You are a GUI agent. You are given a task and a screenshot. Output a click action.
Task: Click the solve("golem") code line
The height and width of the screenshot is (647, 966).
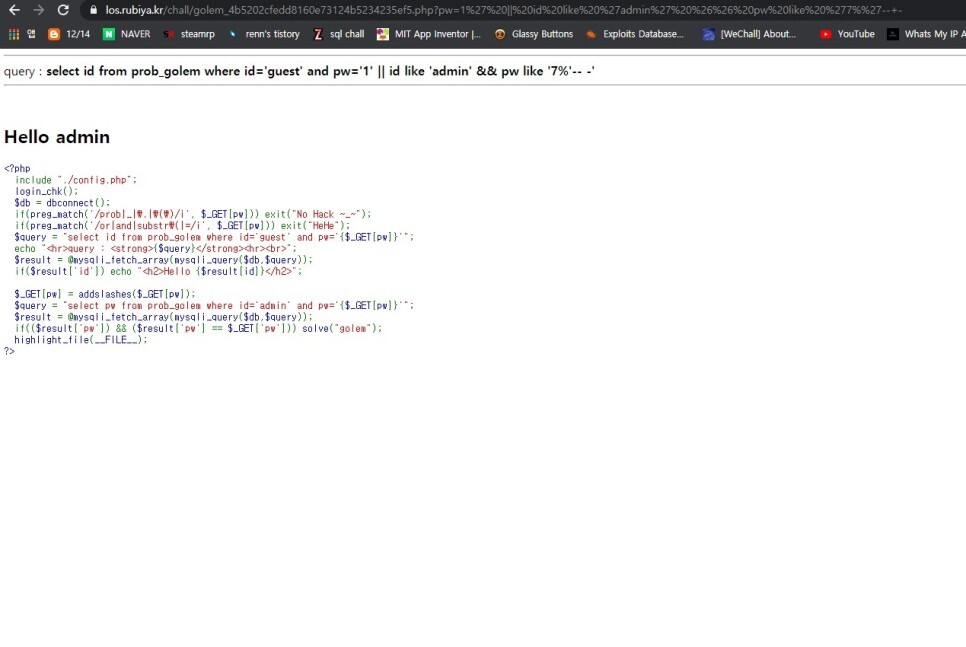pos(198,328)
